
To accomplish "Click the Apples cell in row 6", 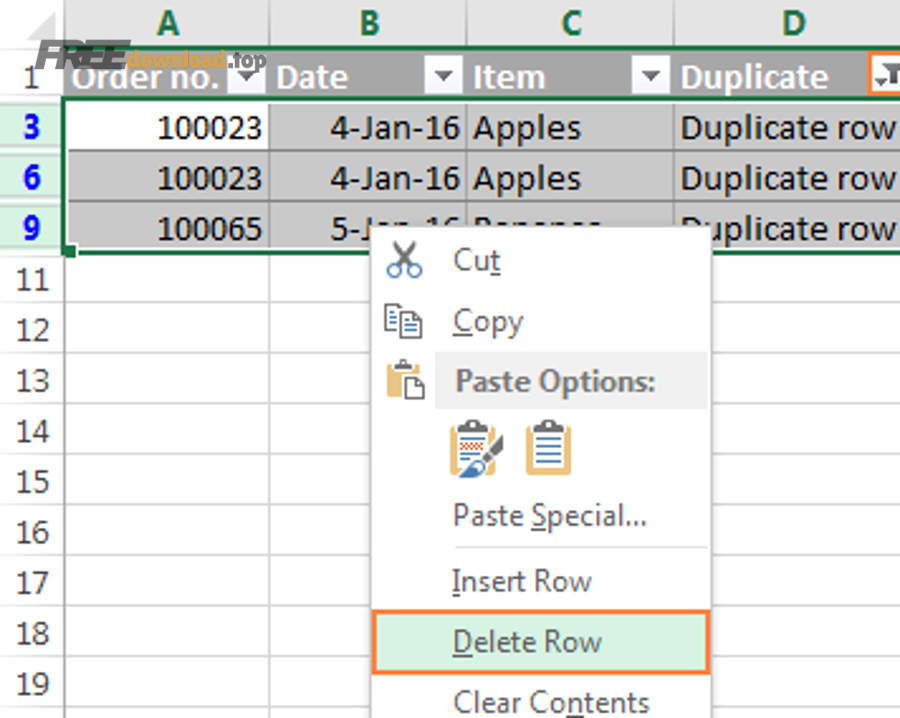I will 571,177.
